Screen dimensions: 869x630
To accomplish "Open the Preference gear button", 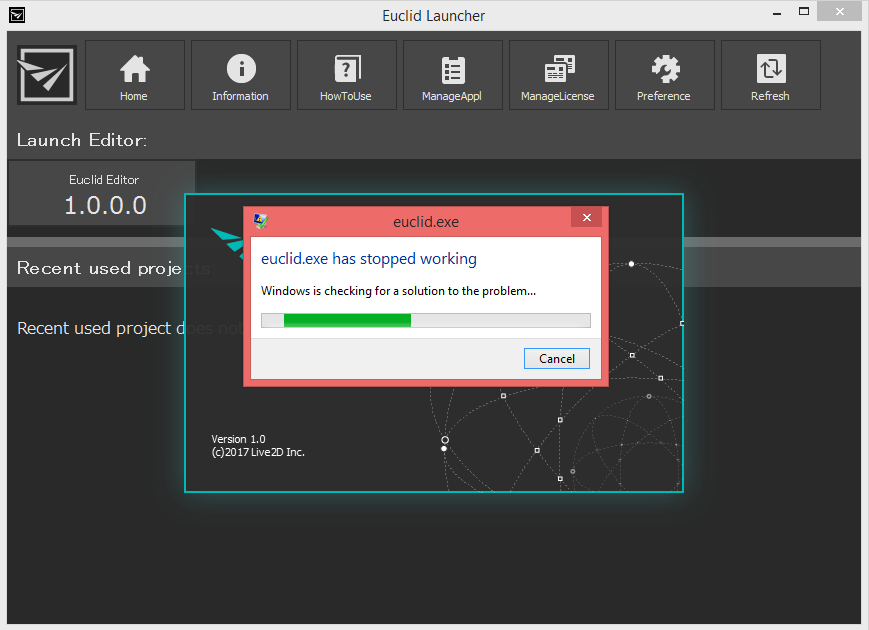I will coord(664,75).
